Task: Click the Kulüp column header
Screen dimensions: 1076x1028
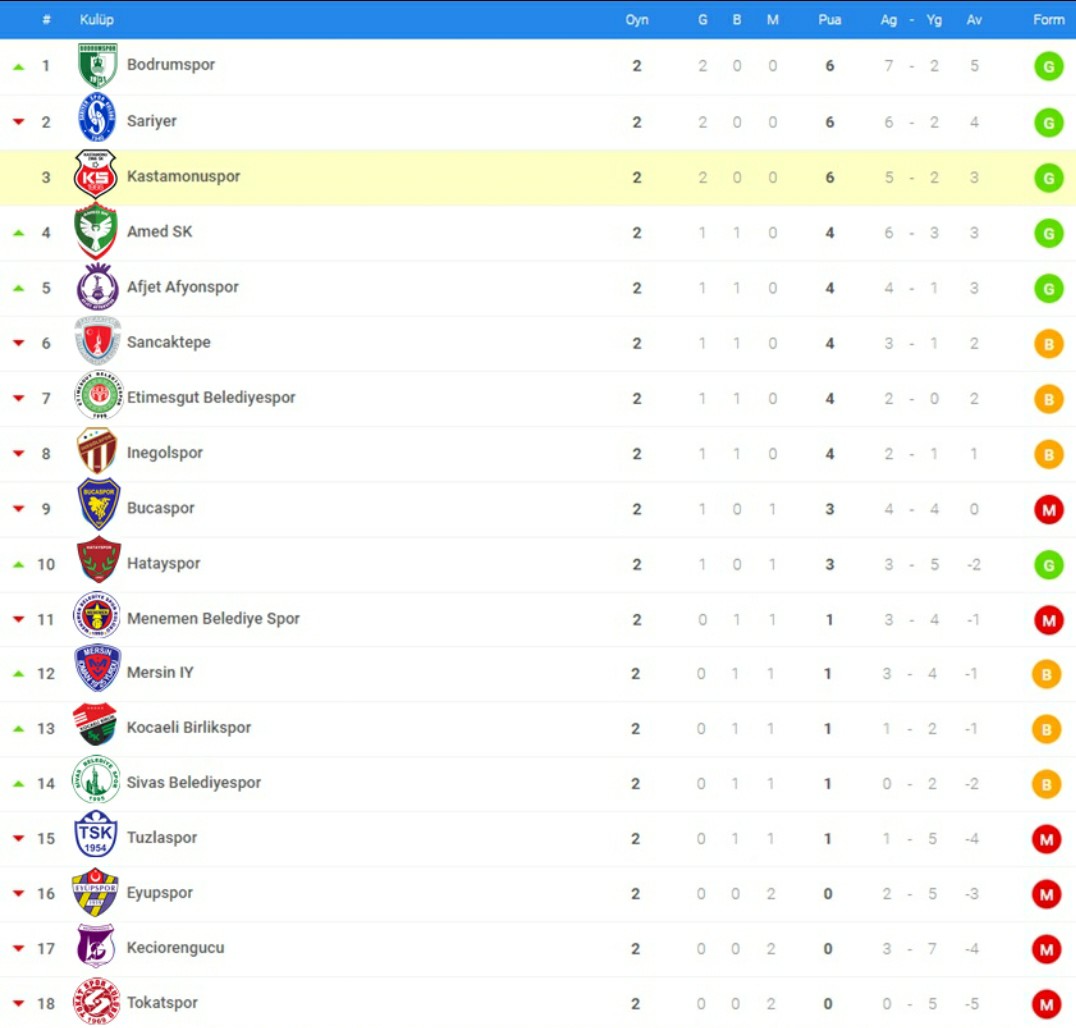Action: point(97,20)
